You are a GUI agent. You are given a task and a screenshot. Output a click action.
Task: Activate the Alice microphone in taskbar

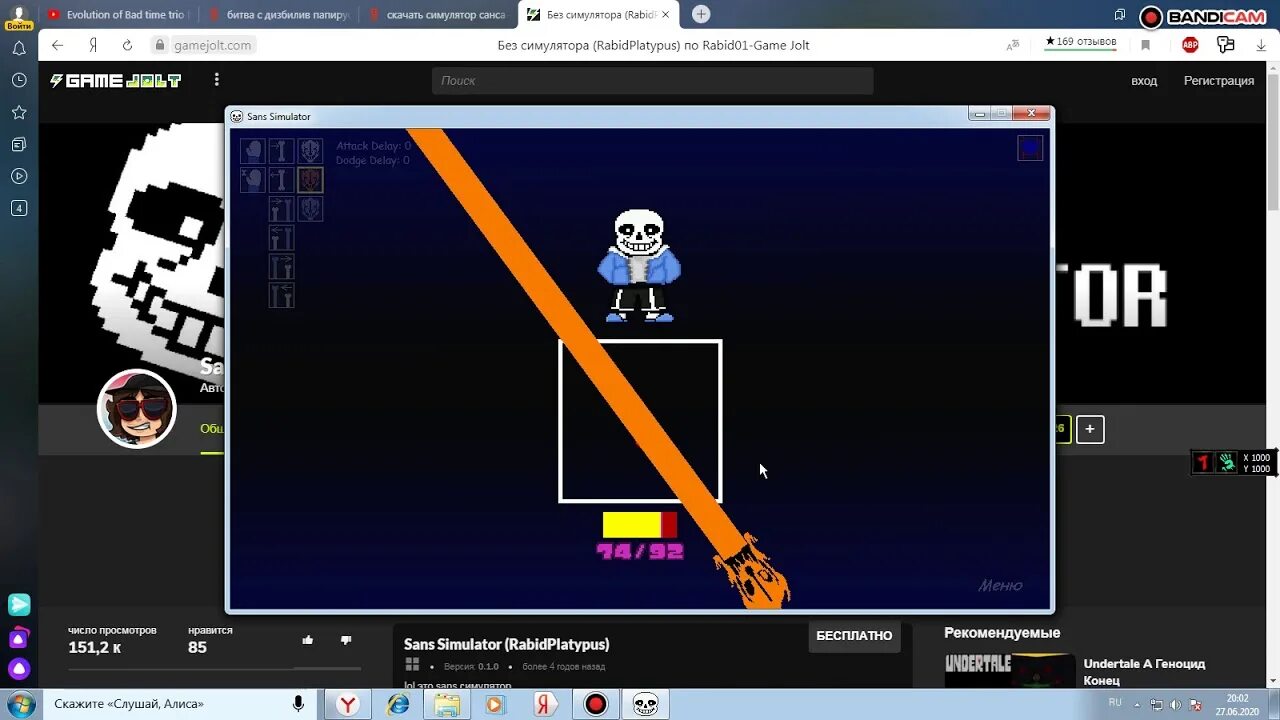298,704
